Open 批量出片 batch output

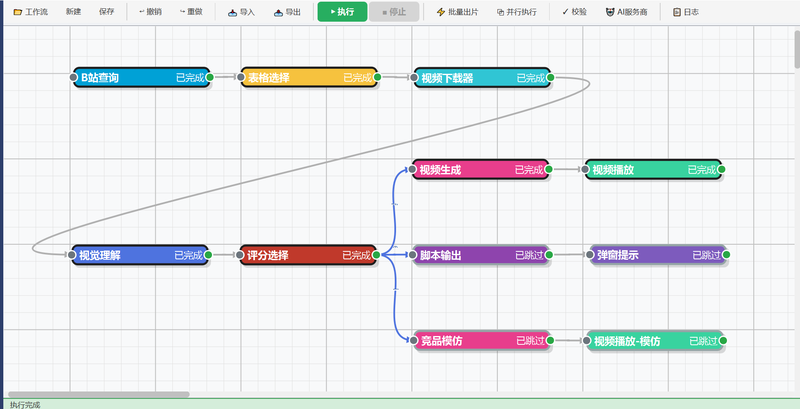pos(457,12)
